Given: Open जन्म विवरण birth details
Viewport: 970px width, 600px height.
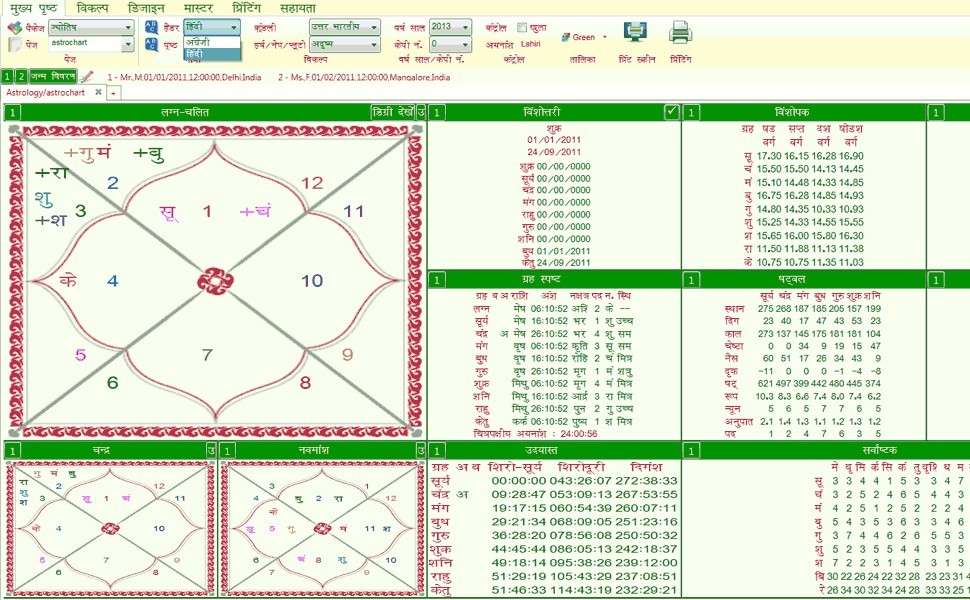Looking at the screenshot, I should pyautogui.click(x=53, y=77).
